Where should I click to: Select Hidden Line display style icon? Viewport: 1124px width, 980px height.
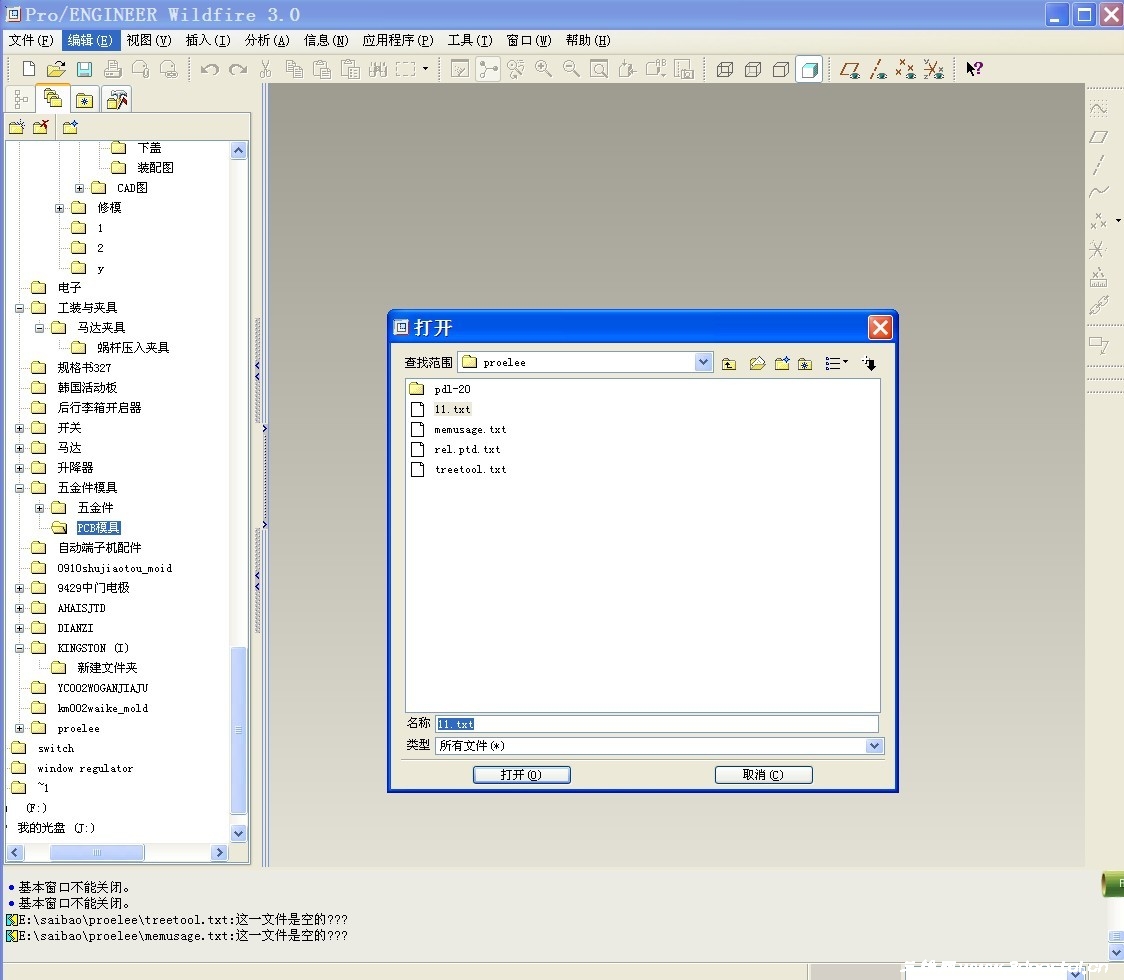[753, 70]
